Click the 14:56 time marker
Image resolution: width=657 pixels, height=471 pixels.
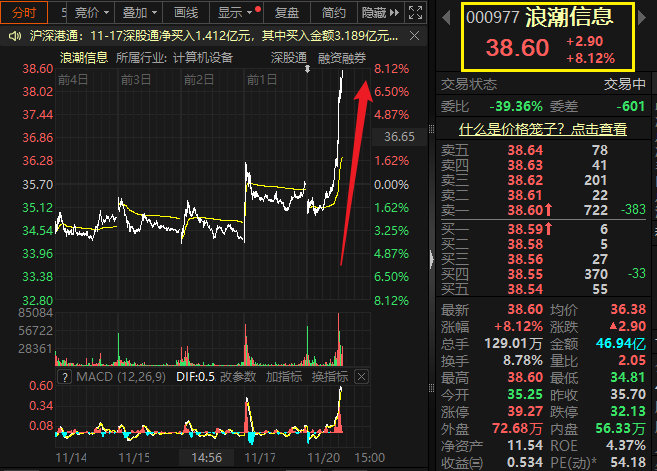pyautogui.click(x=207, y=458)
